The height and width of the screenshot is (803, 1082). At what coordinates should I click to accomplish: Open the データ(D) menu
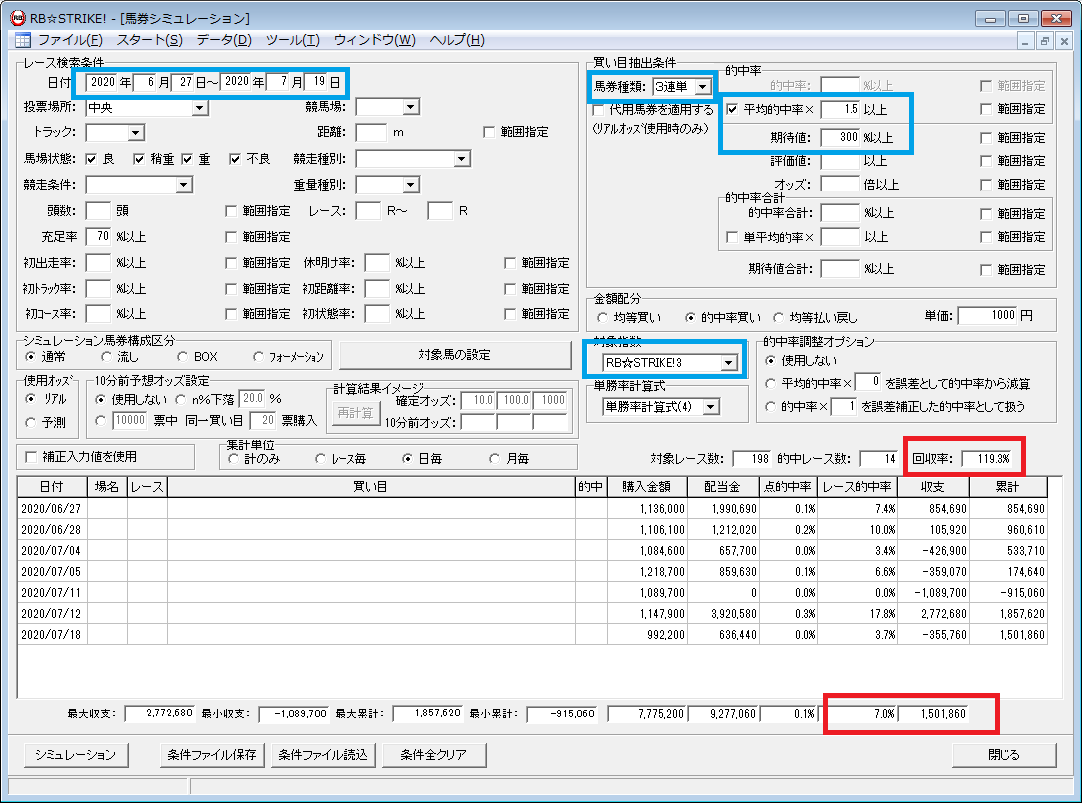coord(224,40)
